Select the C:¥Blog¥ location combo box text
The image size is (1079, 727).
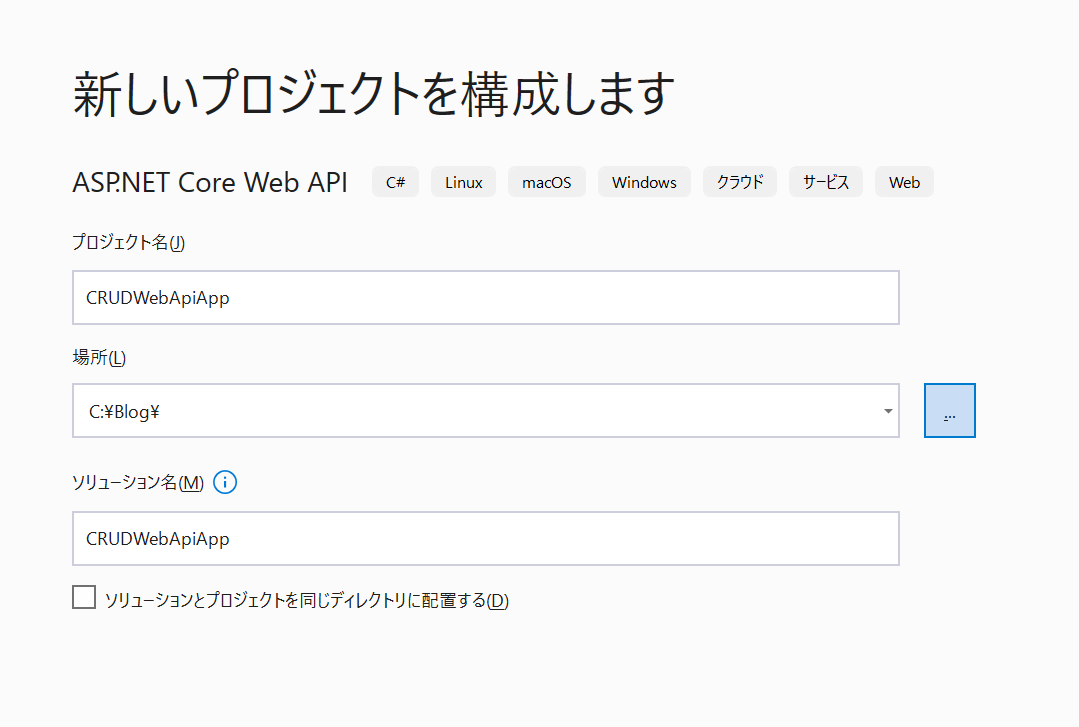tap(125, 412)
